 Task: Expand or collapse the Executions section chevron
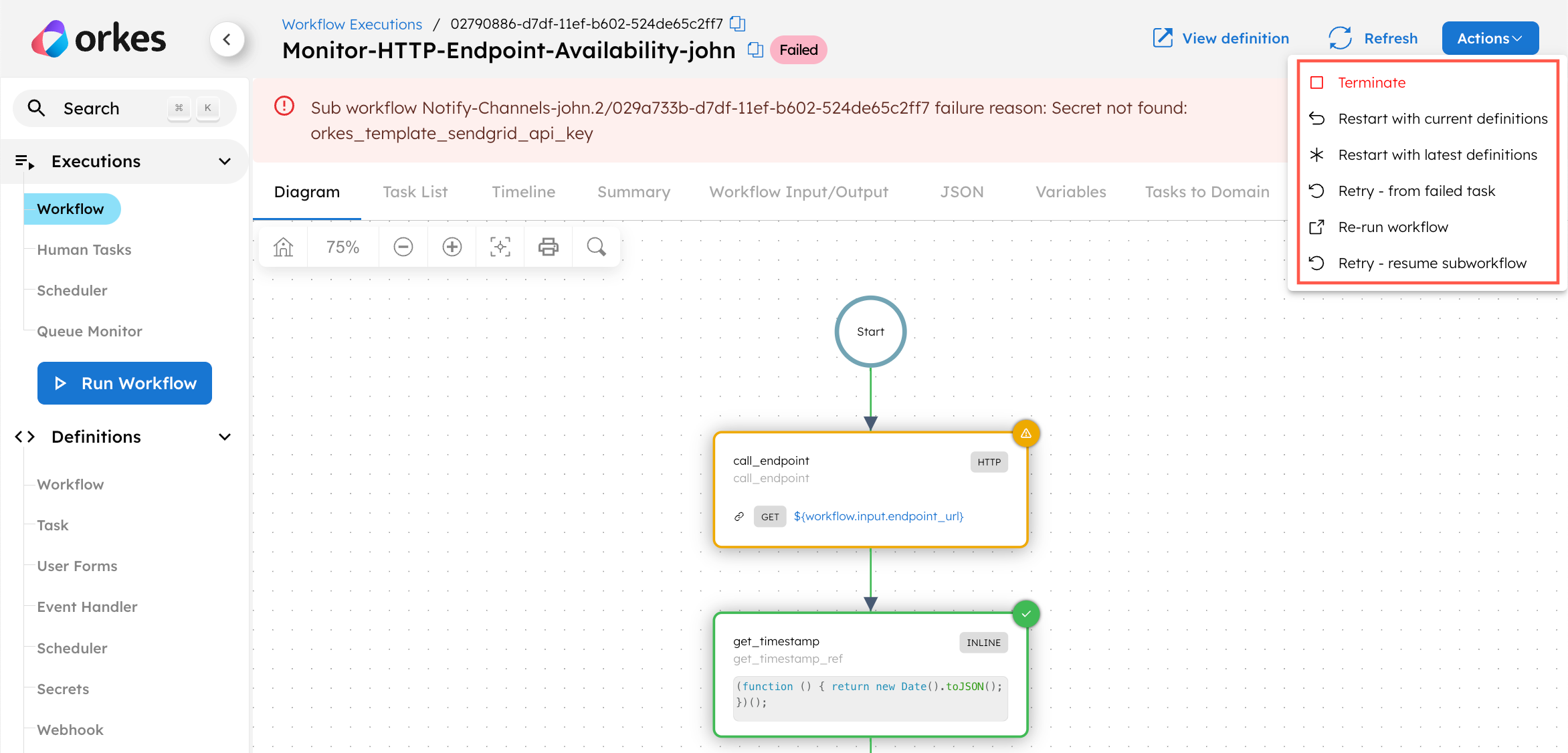225,161
